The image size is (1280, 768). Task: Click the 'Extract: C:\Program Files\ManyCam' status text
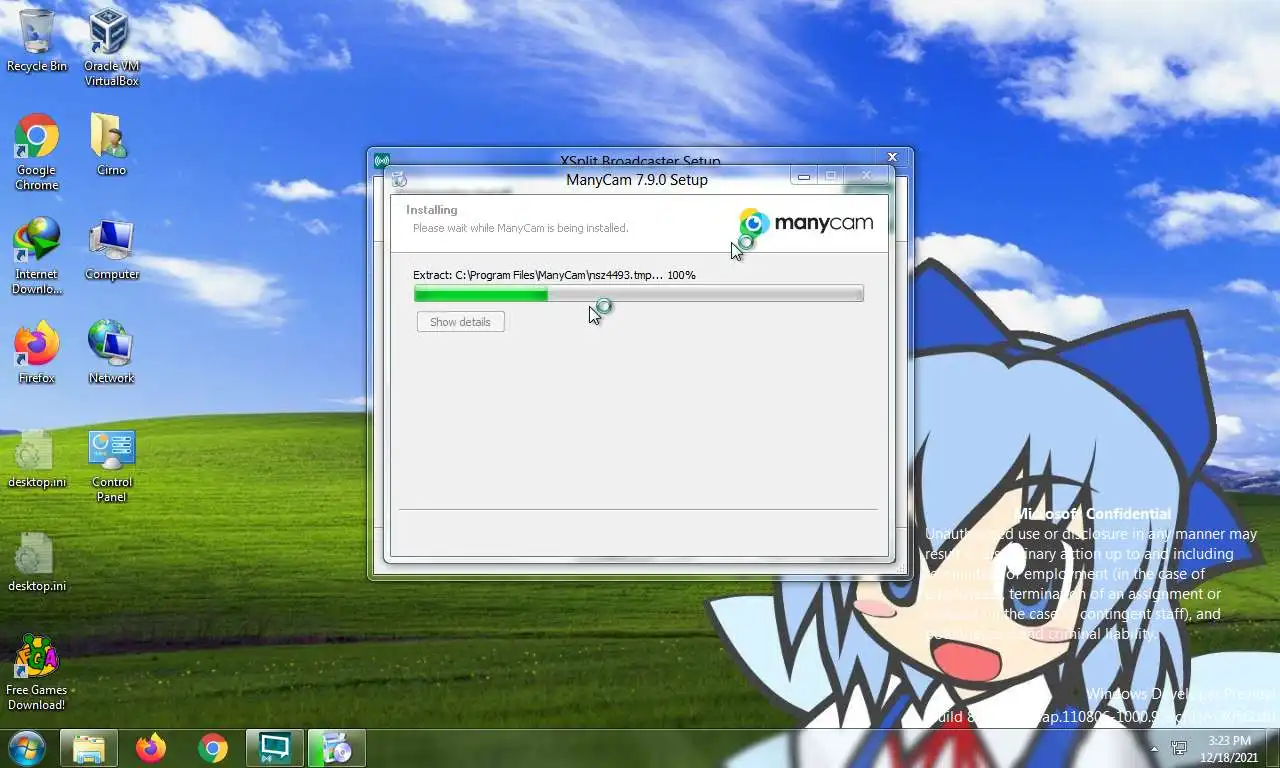(554, 275)
